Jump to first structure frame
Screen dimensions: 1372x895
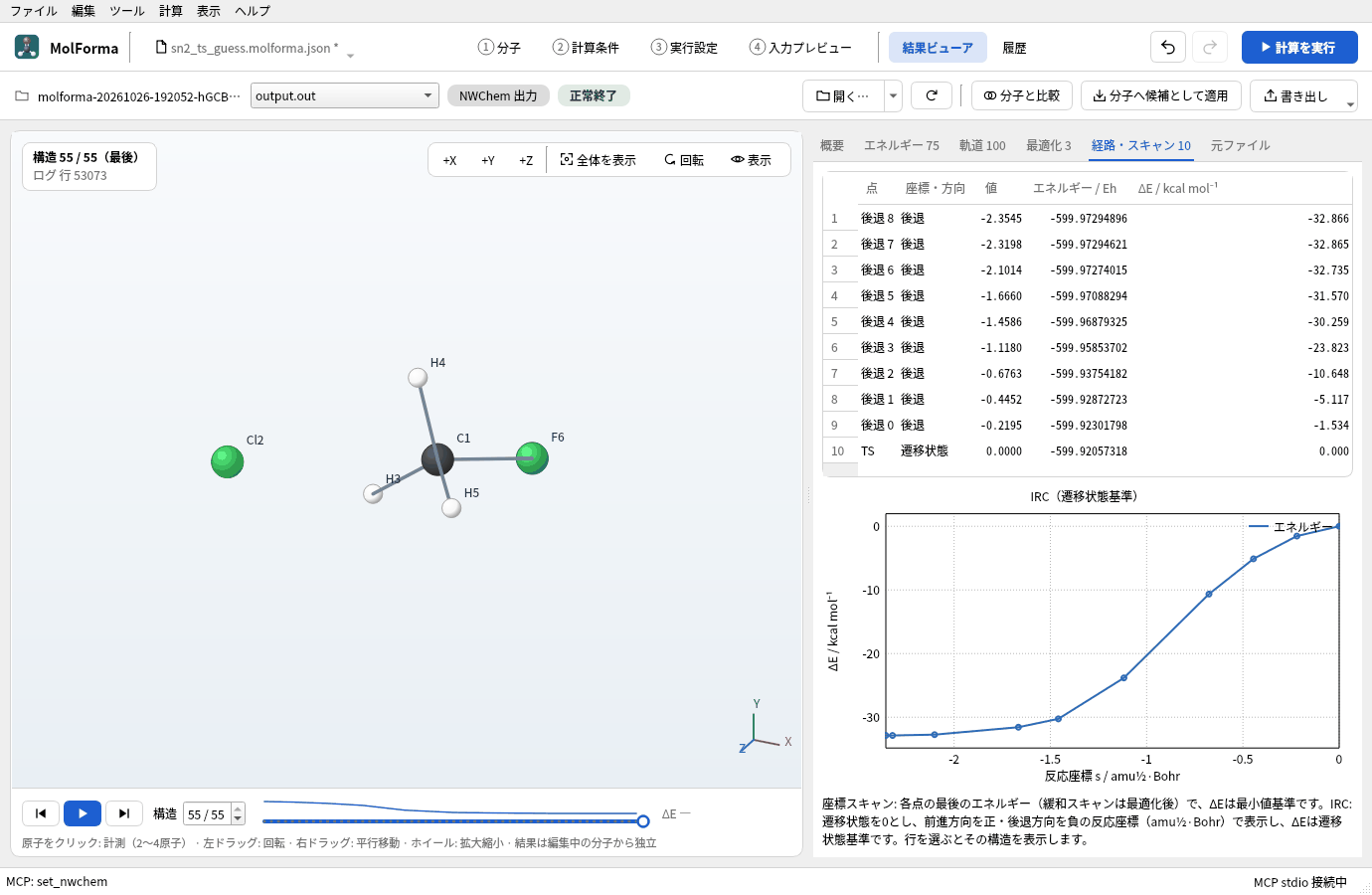[x=41, y=813]
